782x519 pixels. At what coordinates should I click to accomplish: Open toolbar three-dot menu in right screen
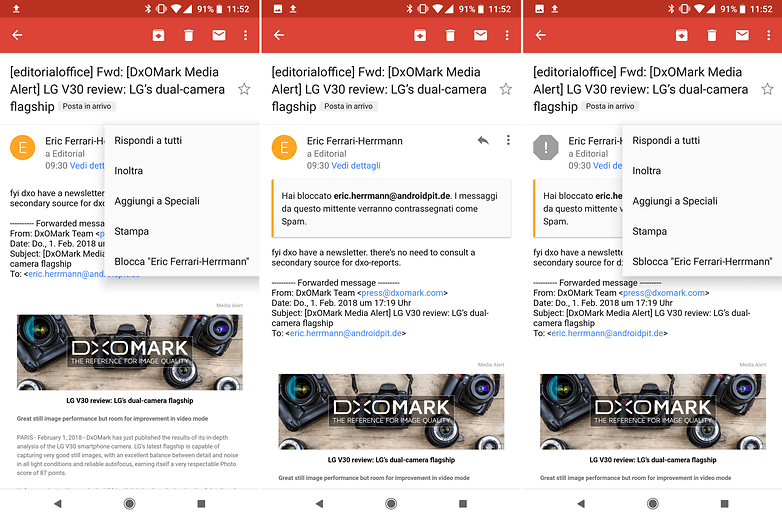point(769,35)
